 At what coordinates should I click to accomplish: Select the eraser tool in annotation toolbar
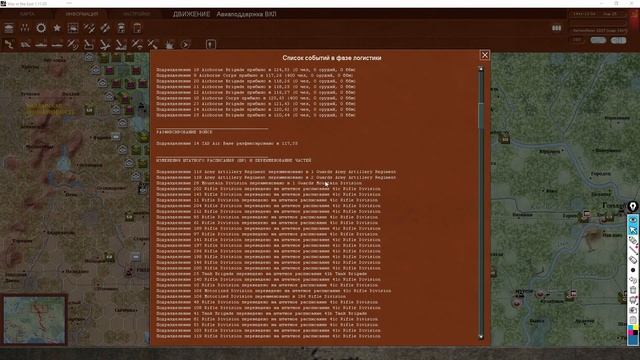pos(633,260)
